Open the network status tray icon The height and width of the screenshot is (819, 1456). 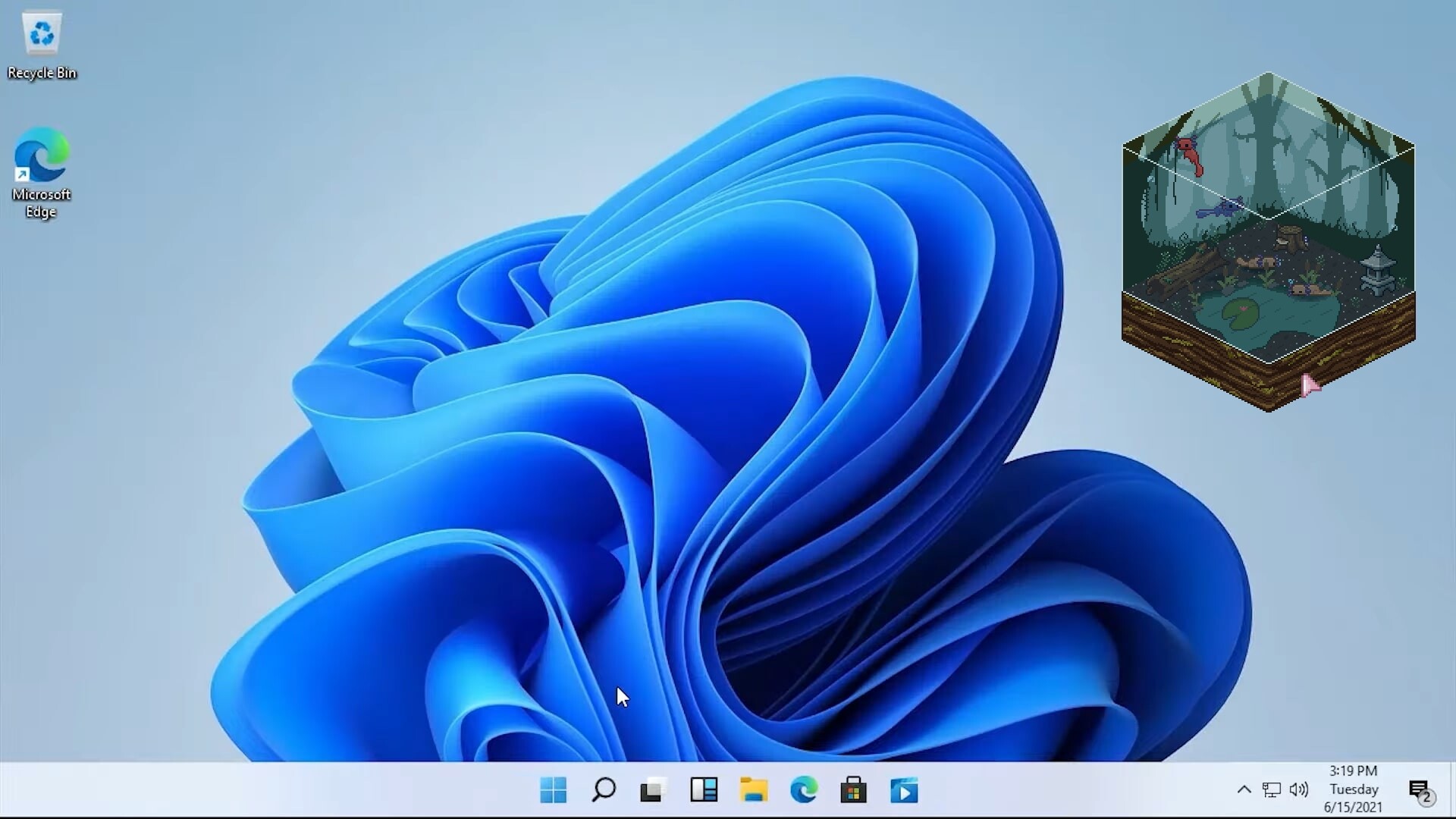(x=1272, y=789)
